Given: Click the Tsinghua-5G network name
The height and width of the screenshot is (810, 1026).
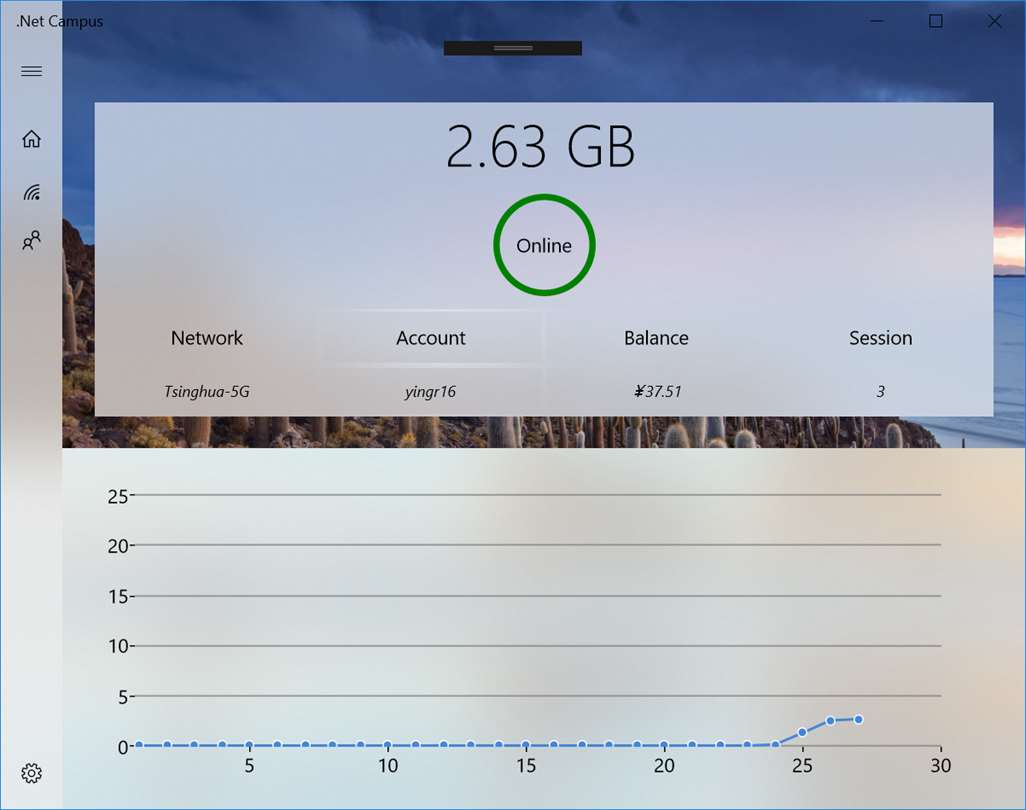Looking at the screenshot, I should click(207, 392).
